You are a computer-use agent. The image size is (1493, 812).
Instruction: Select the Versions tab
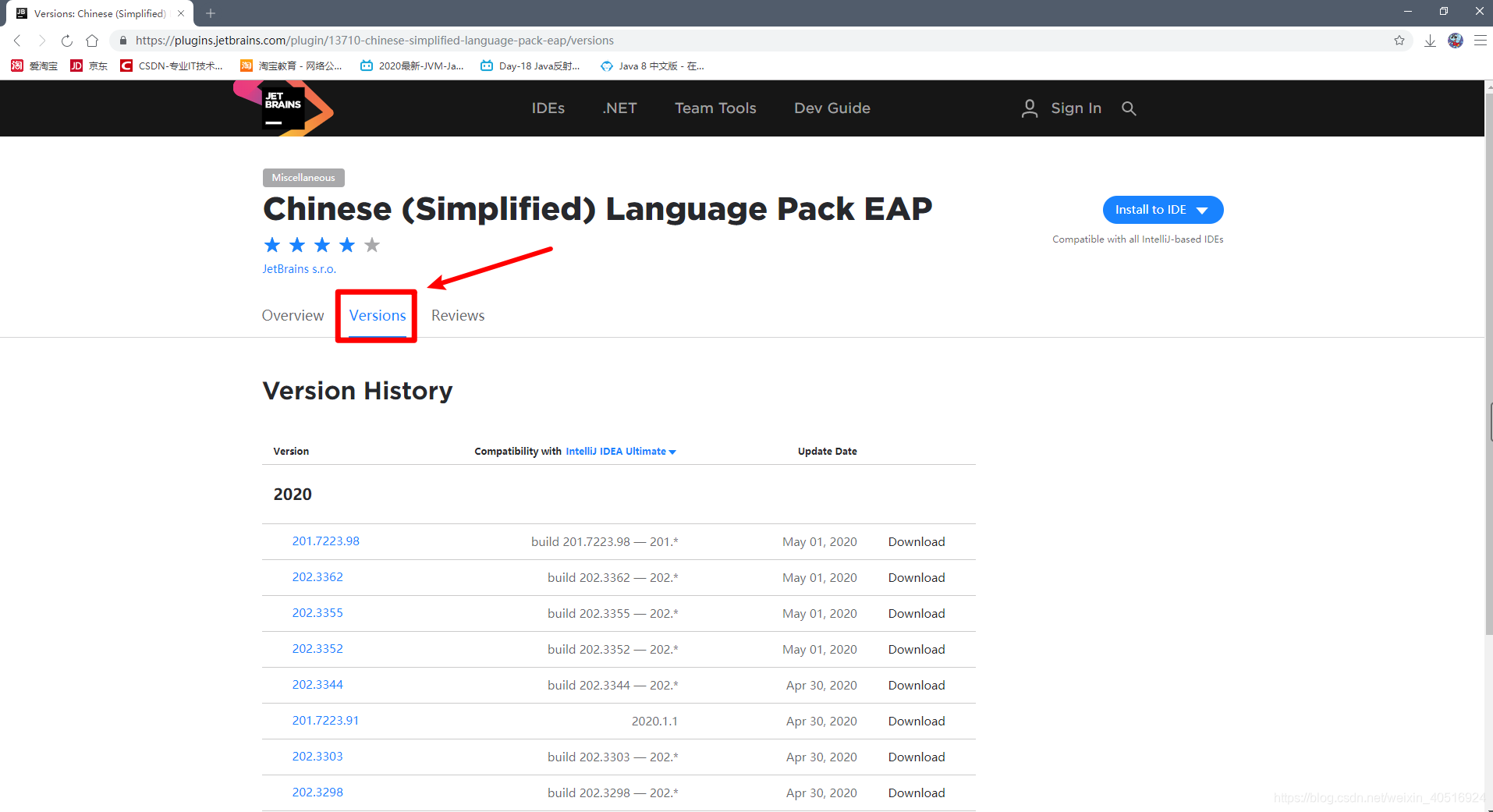[x=378, y=315]
